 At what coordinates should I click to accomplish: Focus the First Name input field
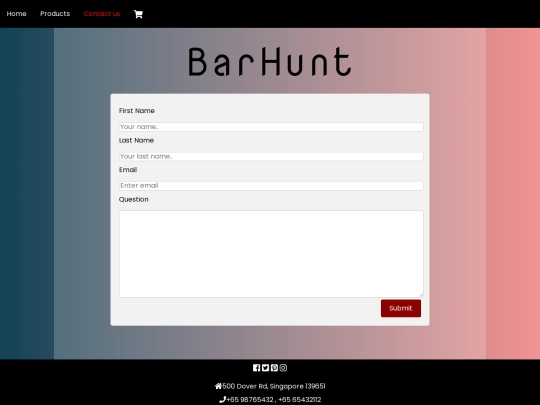[271, 127]
